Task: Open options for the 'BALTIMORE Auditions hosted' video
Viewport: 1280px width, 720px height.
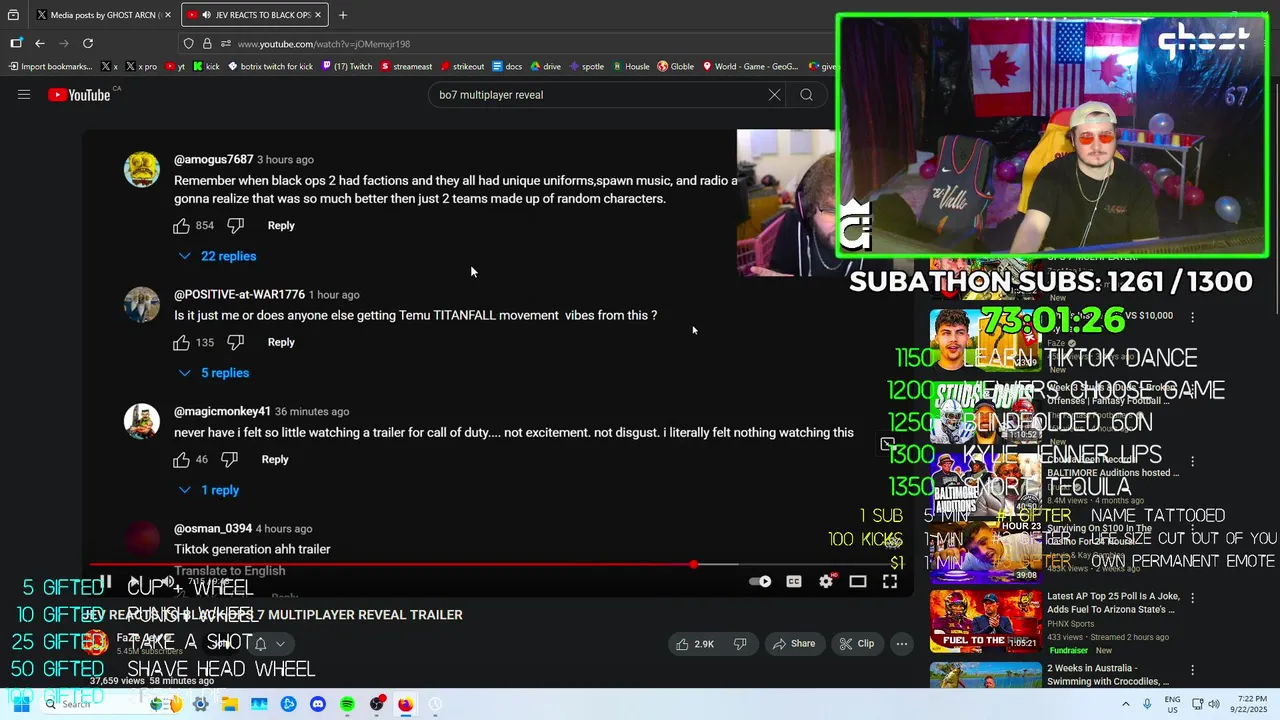Action: click(x=1192, y=462)
